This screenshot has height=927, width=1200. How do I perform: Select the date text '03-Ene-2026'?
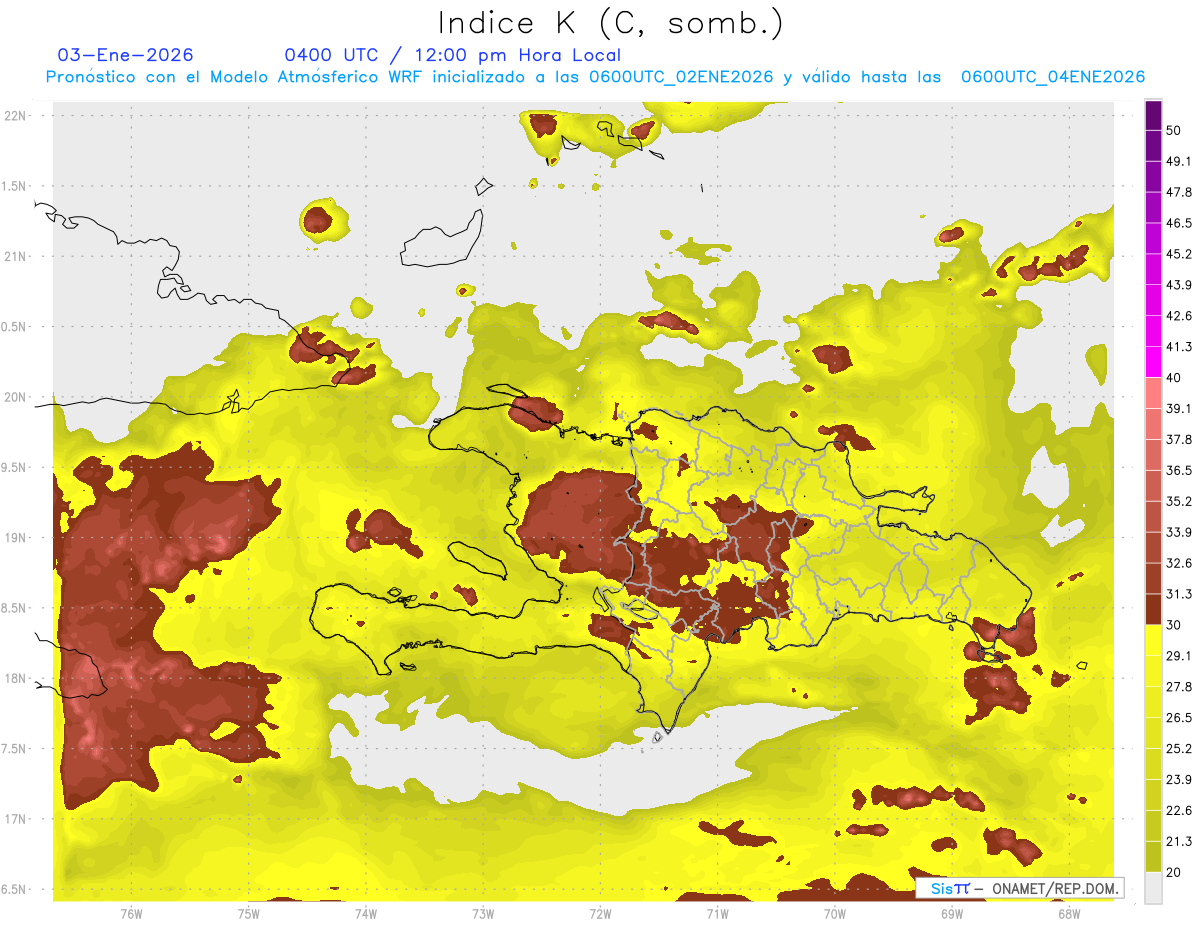(126, 55)
